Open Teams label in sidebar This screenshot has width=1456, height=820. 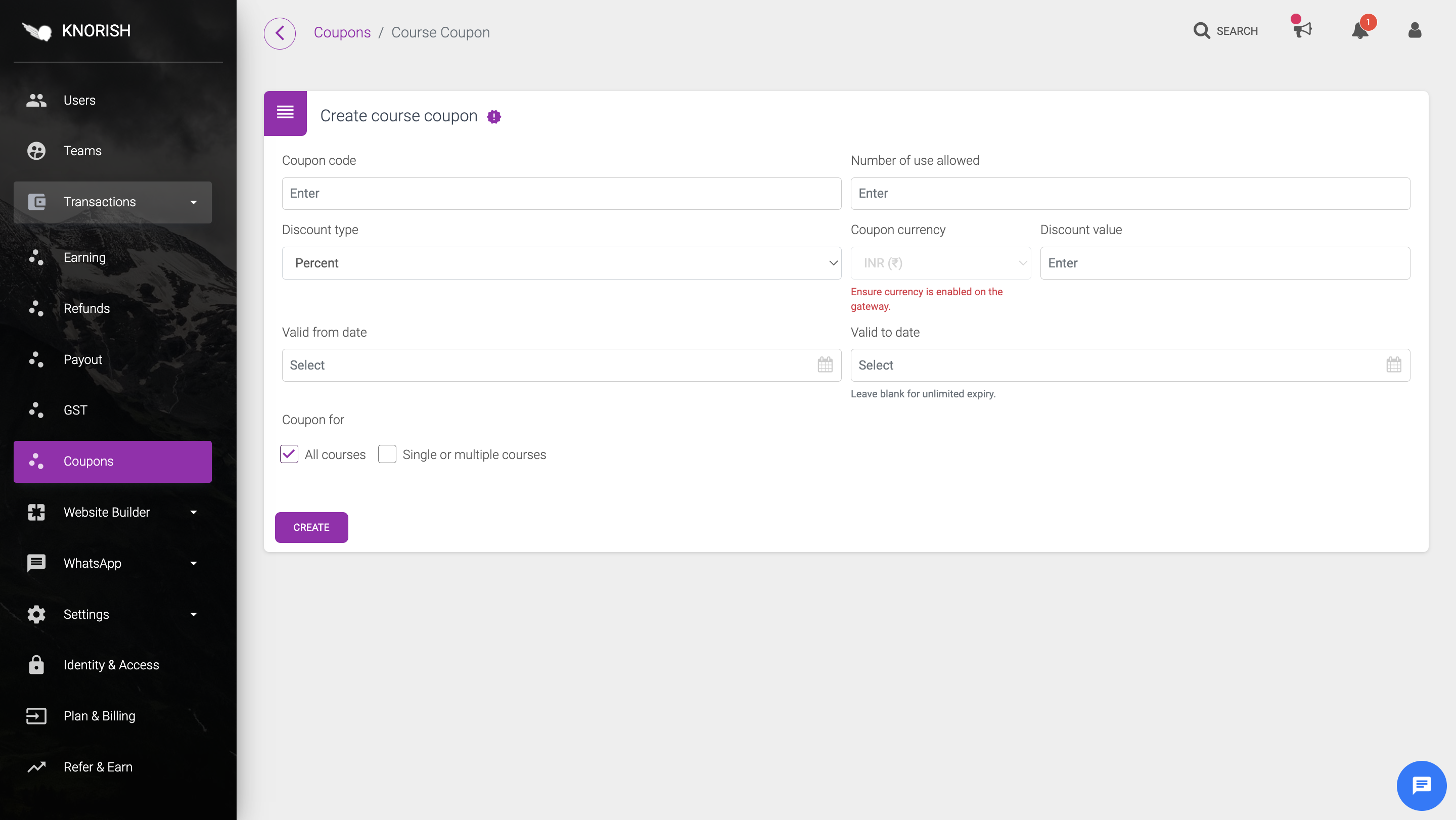click(82, 151)
